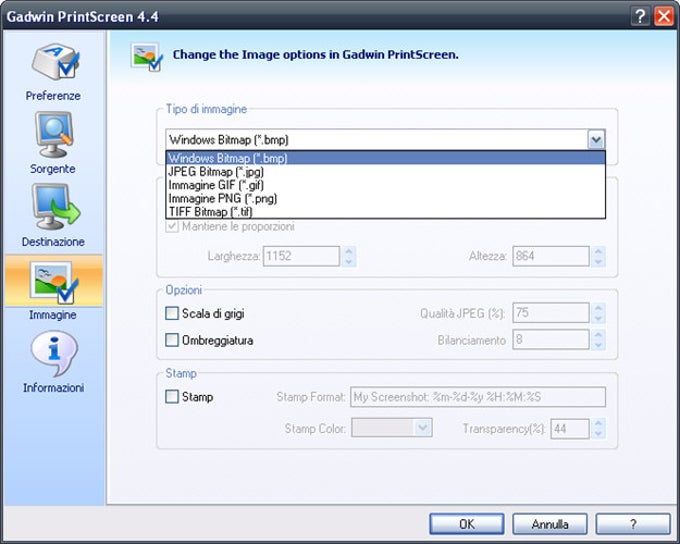Choose JPEG Bitmap (*.jpg) from list
Screen dimensions: 680x544
coord(386,171)
